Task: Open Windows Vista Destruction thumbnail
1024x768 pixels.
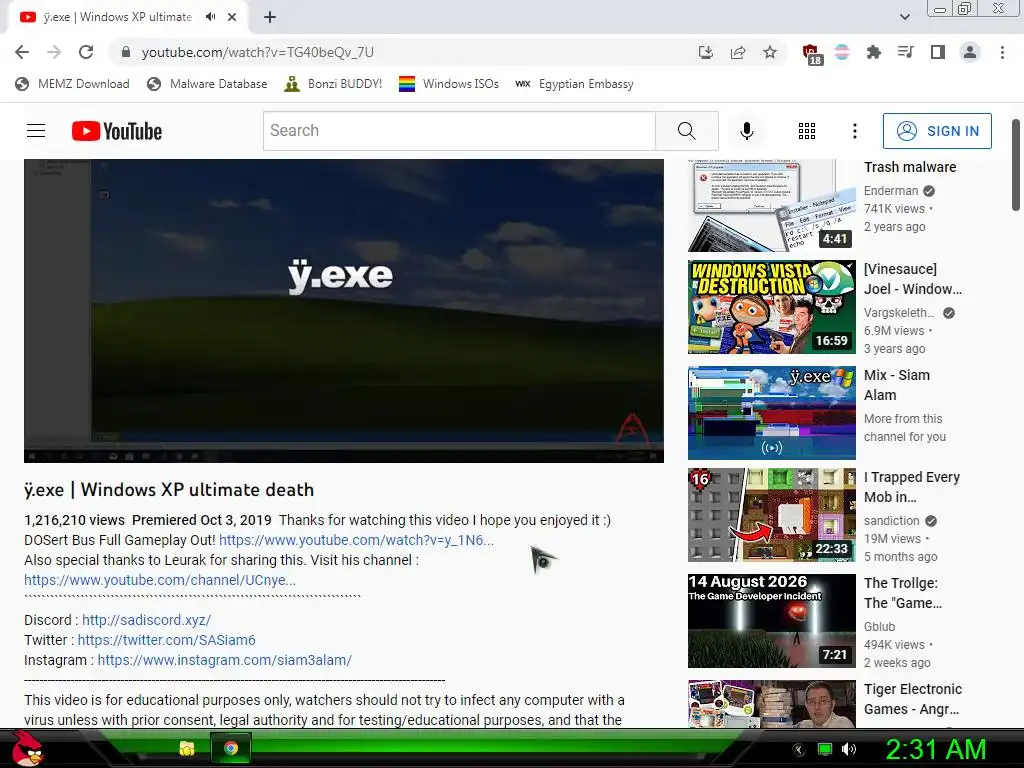Action: click(x=771, y=307)
